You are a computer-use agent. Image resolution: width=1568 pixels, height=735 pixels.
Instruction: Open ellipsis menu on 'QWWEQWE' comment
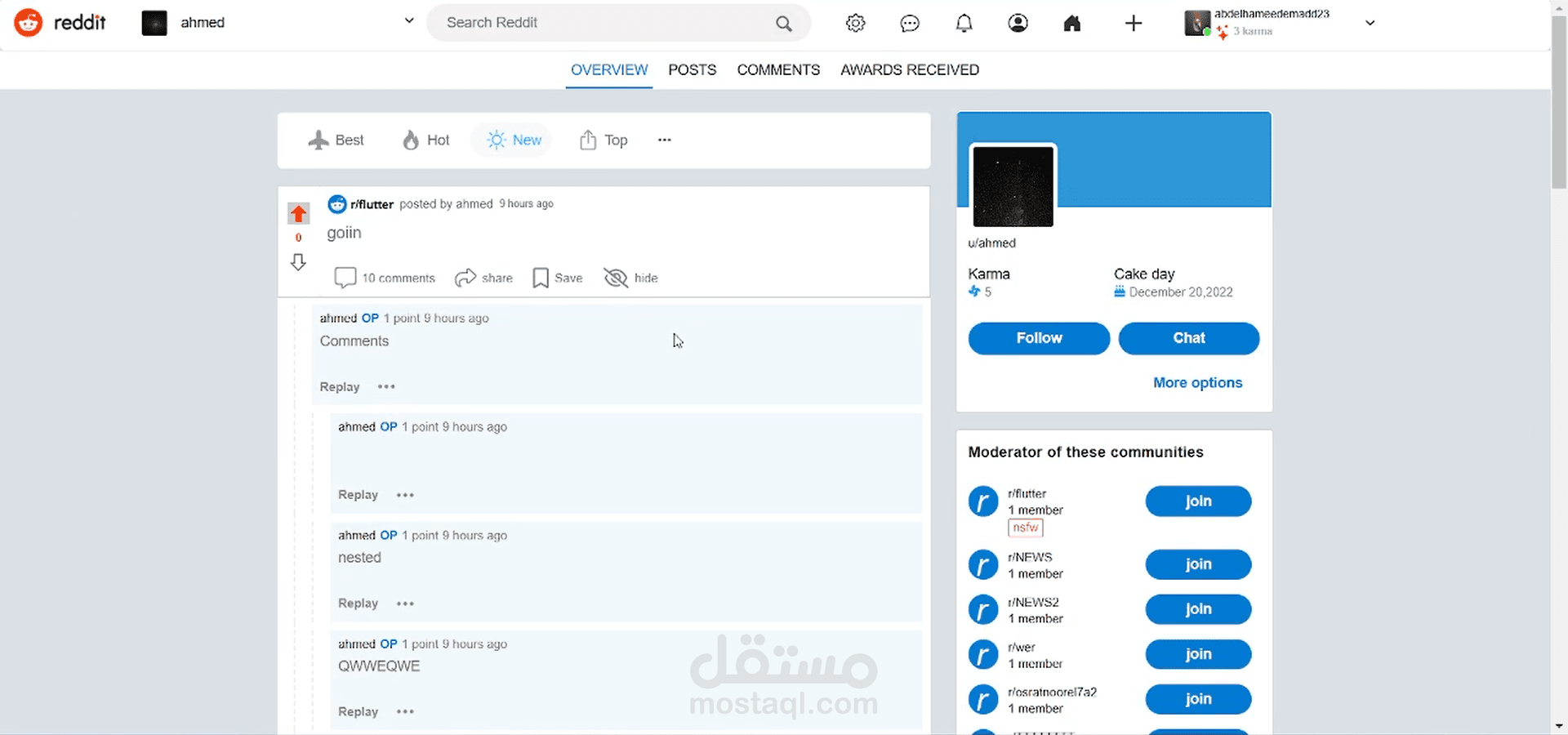click(405, 712)
